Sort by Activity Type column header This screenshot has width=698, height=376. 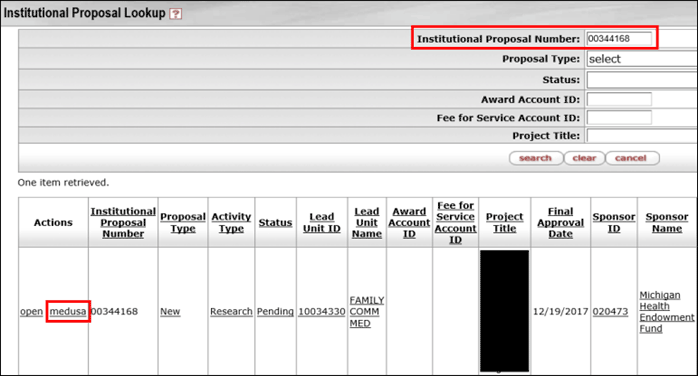click(x=231, y=222)
